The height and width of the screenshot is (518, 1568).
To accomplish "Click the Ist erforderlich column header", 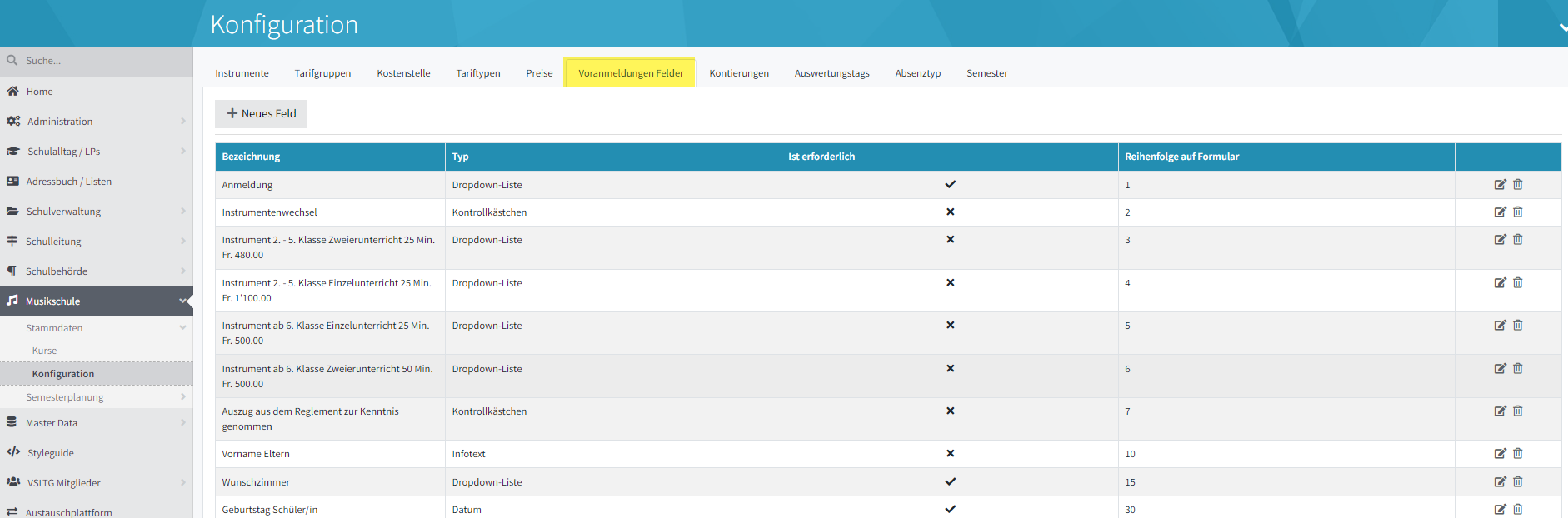I will click(x=950, y=157).
